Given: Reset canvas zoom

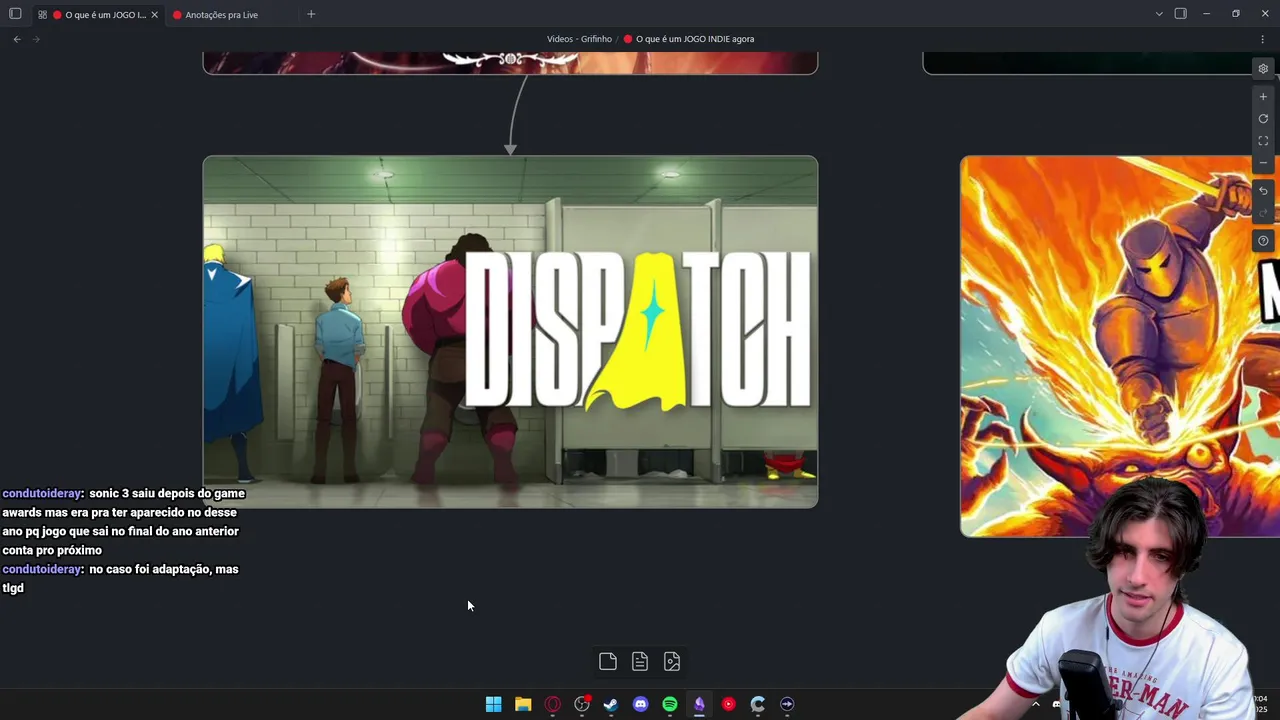Looking at the screenshot, I should [x=1263, y=119].
